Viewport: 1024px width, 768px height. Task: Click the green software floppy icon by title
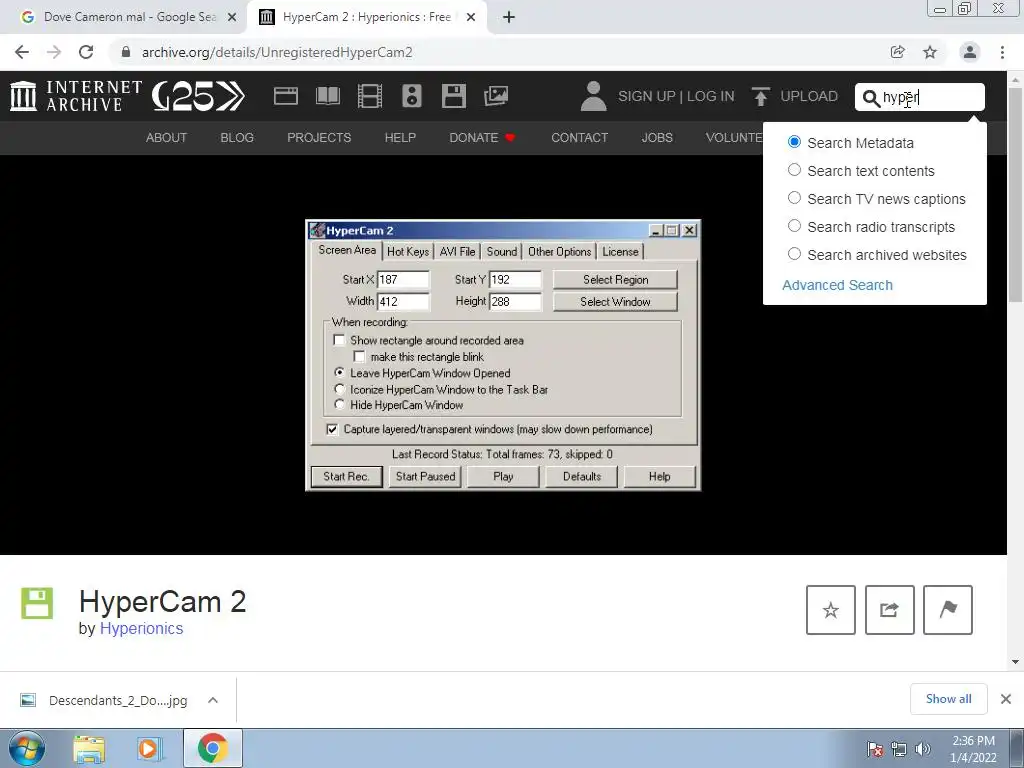click(x=37, y=603)
